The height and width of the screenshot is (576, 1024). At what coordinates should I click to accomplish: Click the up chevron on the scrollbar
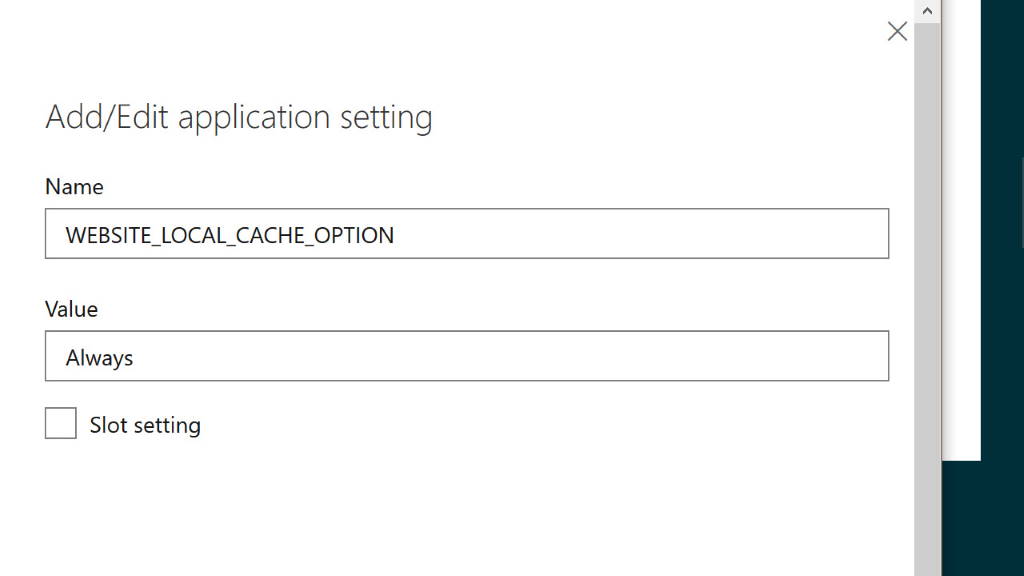point(927,10)
